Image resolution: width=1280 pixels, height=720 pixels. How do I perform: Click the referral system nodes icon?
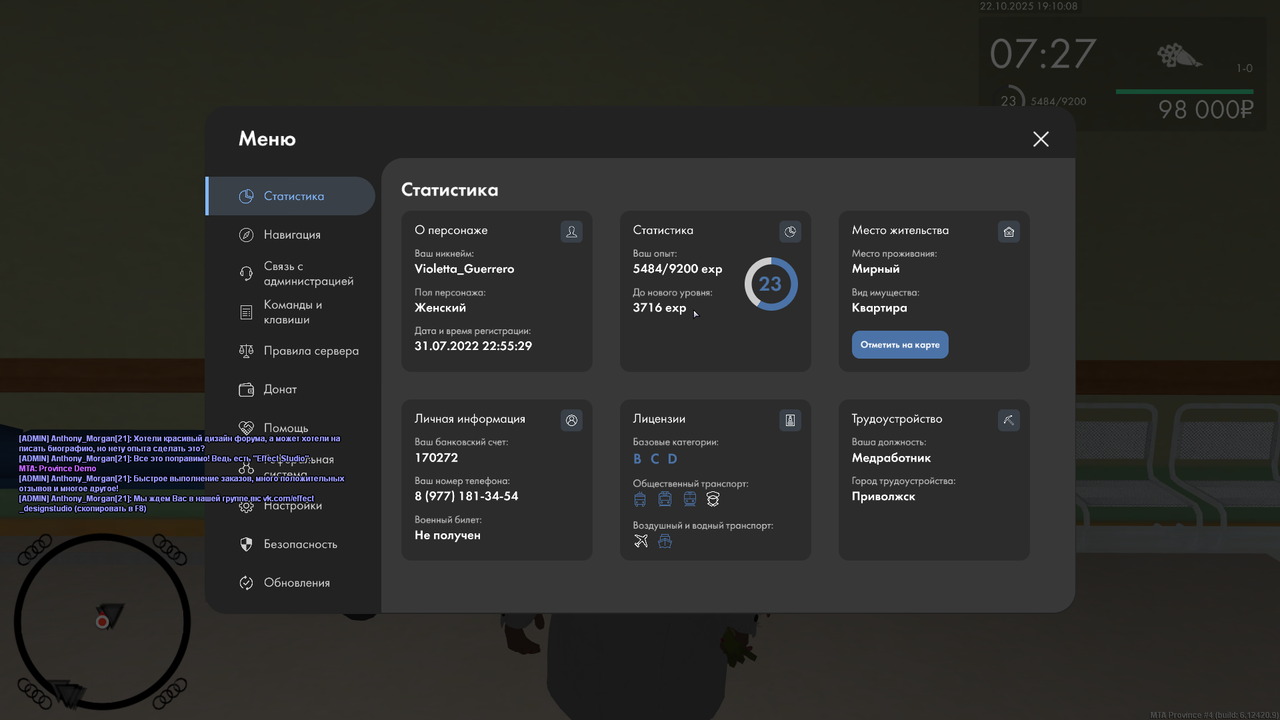pyautogui.click(x=246, y=468)
